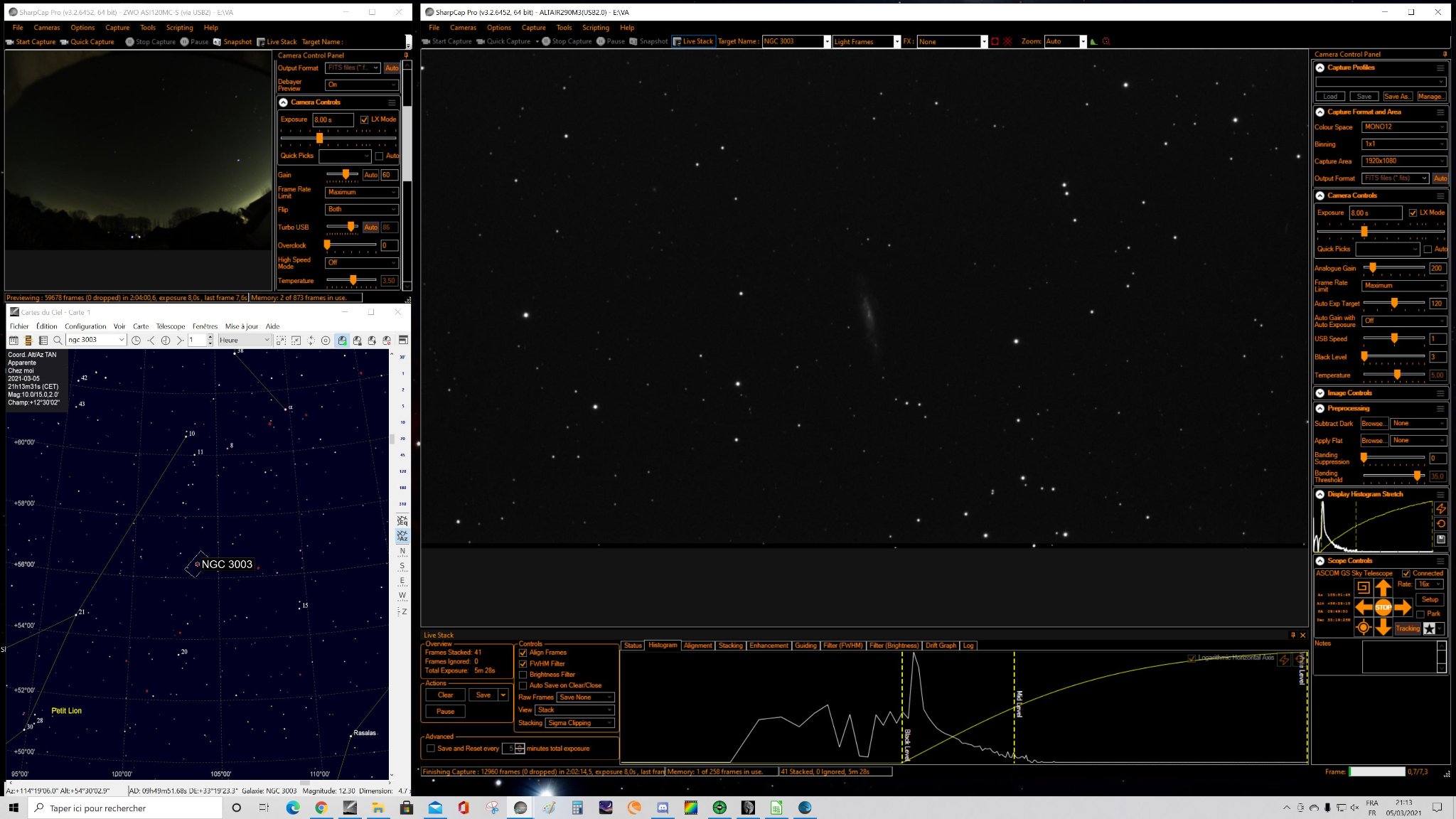Switch to Alt/Az coordinates icon in Cartes du Ciel

click(x=402, y=536)
